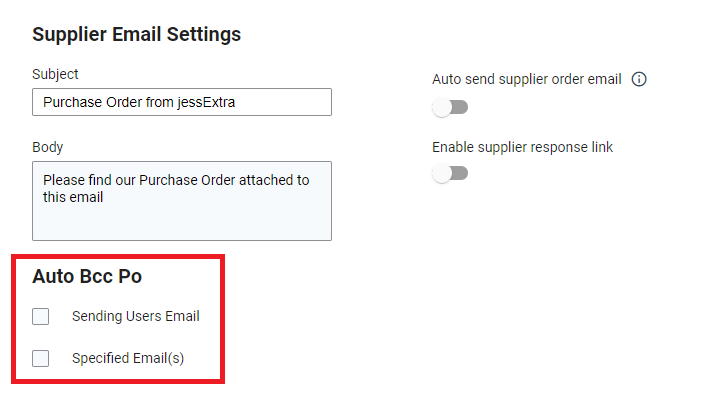The width and height of the screenshot is (714, 397).
Task: Enable the Auto send supplier order email switch
Action: coord(450,107)
